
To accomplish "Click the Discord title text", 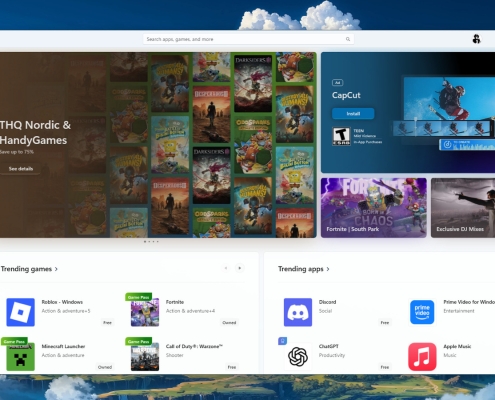I will coord(327,302).
